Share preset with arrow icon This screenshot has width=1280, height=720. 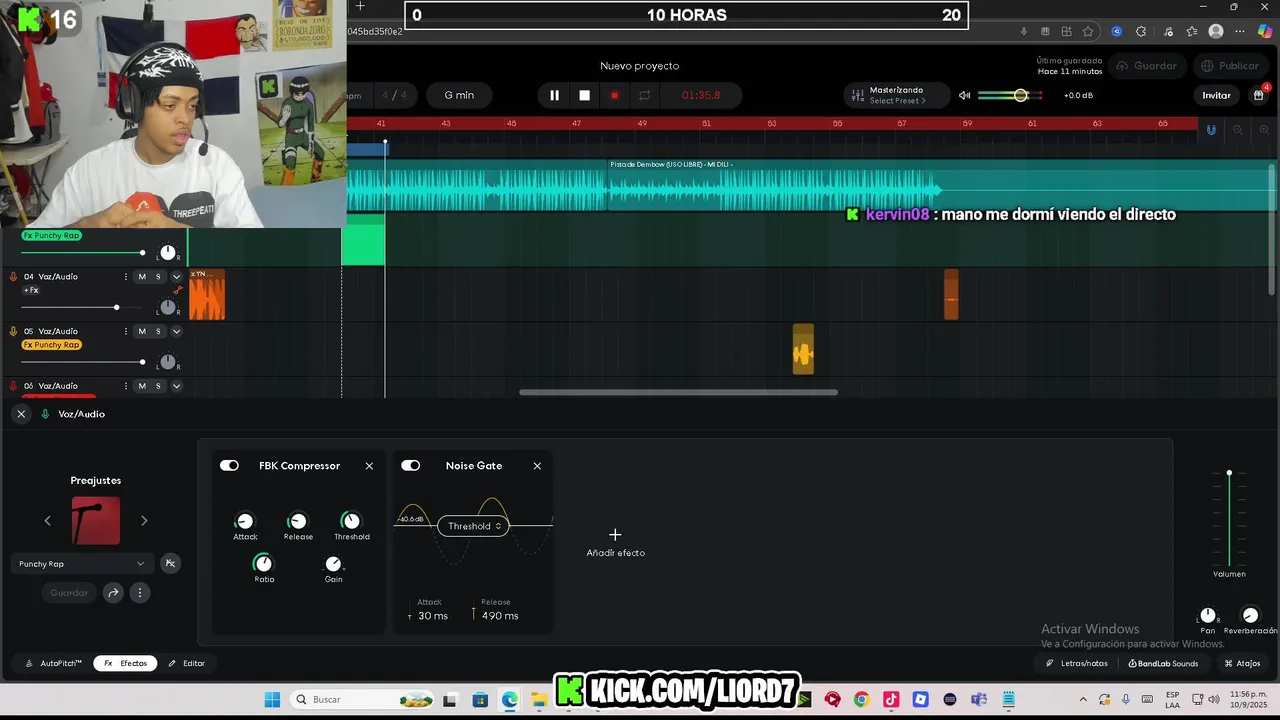tap(113, 593)
